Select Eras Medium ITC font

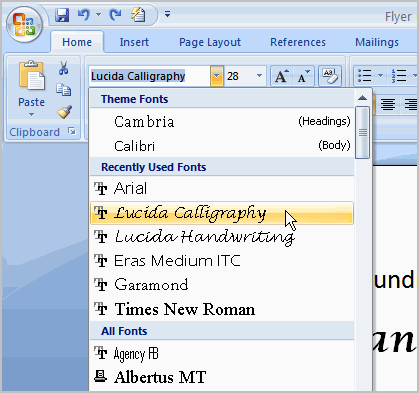click(x=222, y=261)
